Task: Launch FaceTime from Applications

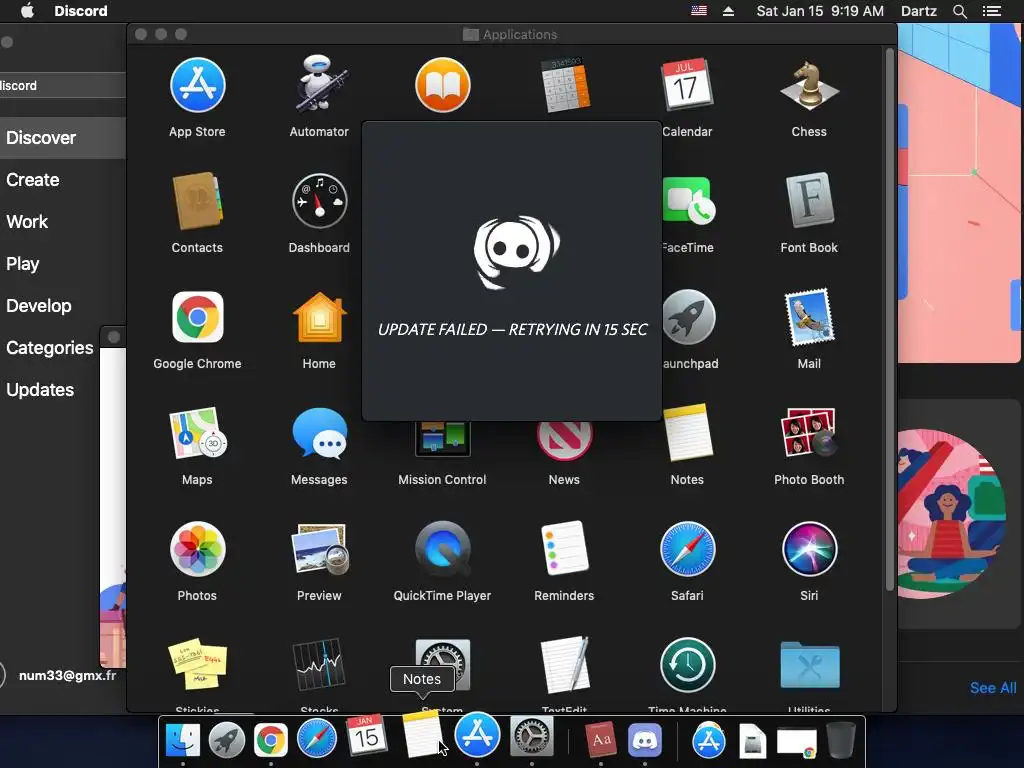Action: tap(688, 201)
